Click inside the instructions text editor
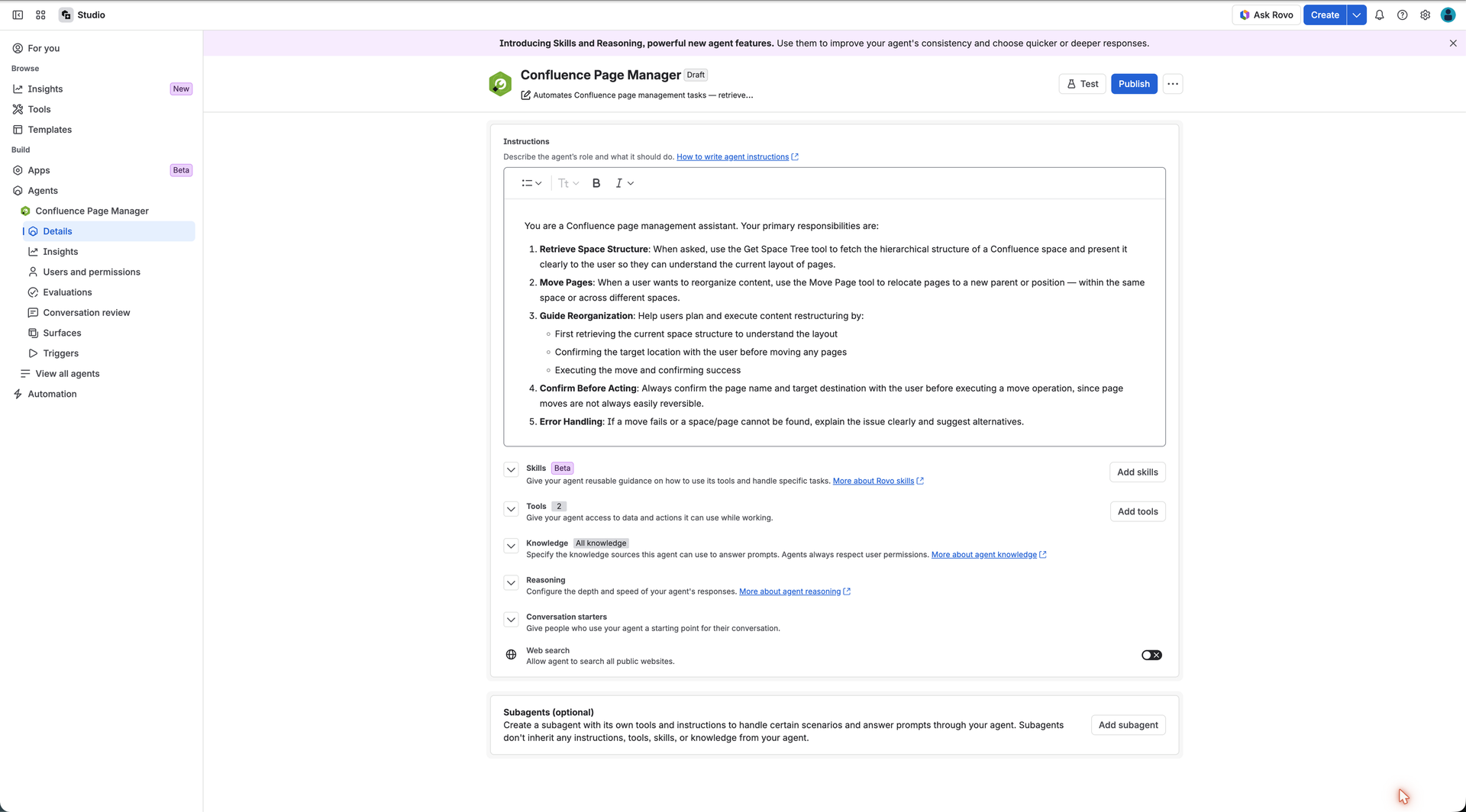This screenshot has height=812, width=1466. [834, 323]
